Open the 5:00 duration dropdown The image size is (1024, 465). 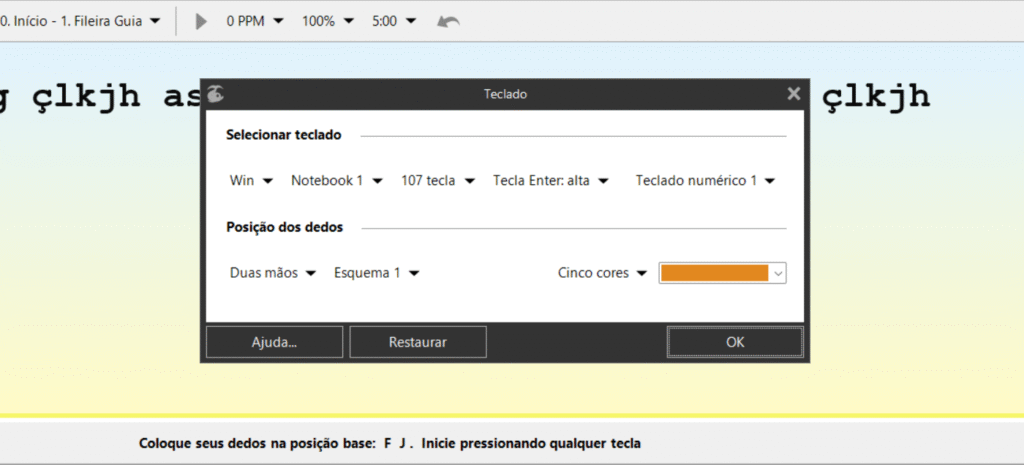coord(394,21)
